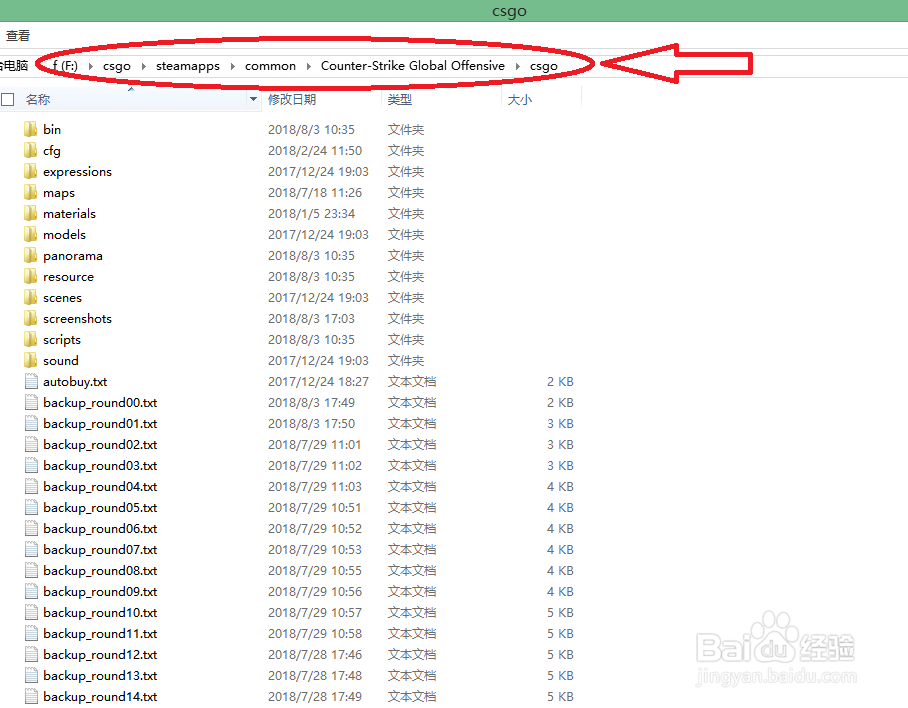Click the materials folder icon
Screen dimensions: 908x708
point(31,214)
